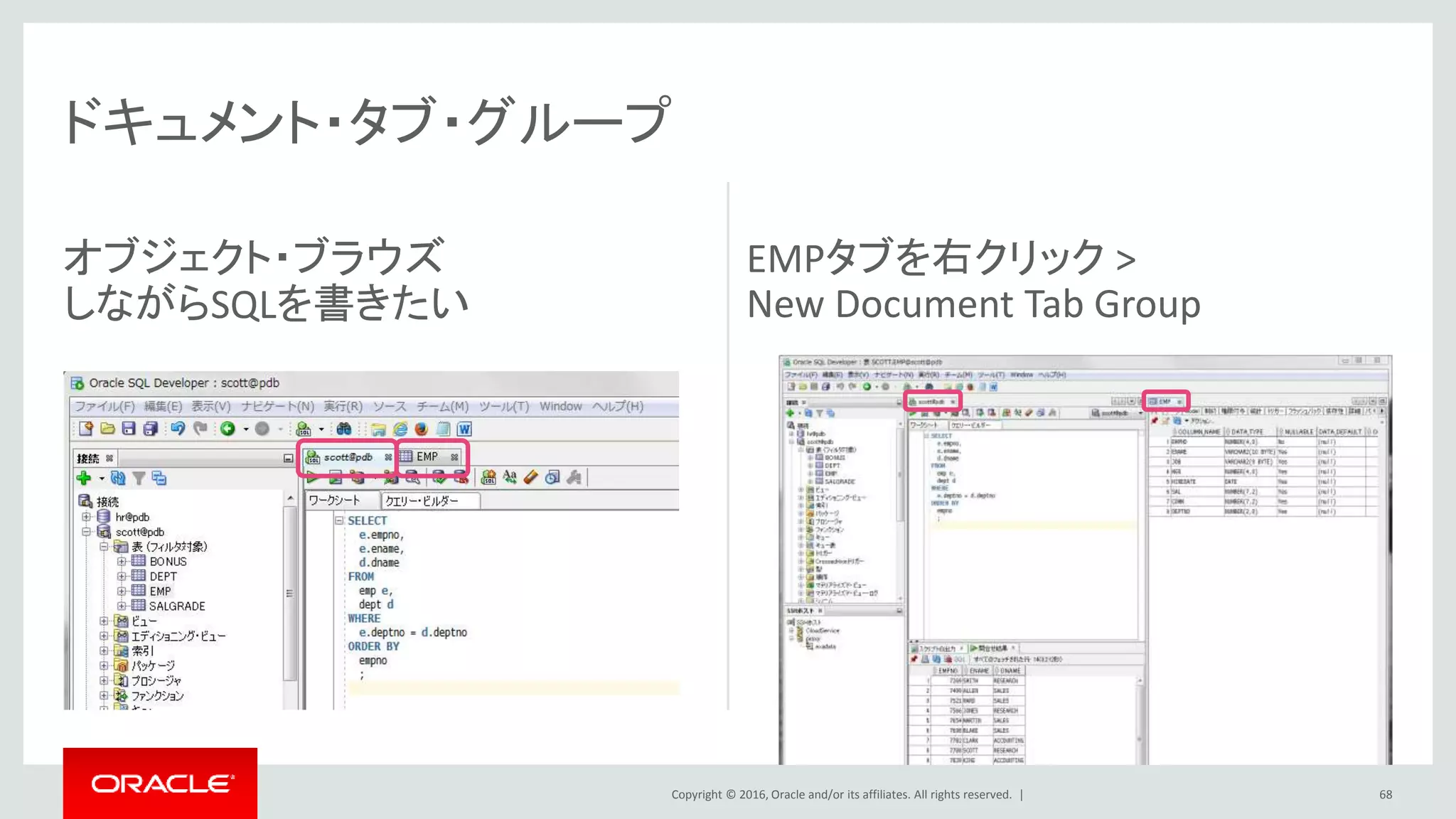Click the 'Aa' change case icon in left worksheet toolbar
The height and width of the screenshot is (819, 1456).
coord(510,477)
